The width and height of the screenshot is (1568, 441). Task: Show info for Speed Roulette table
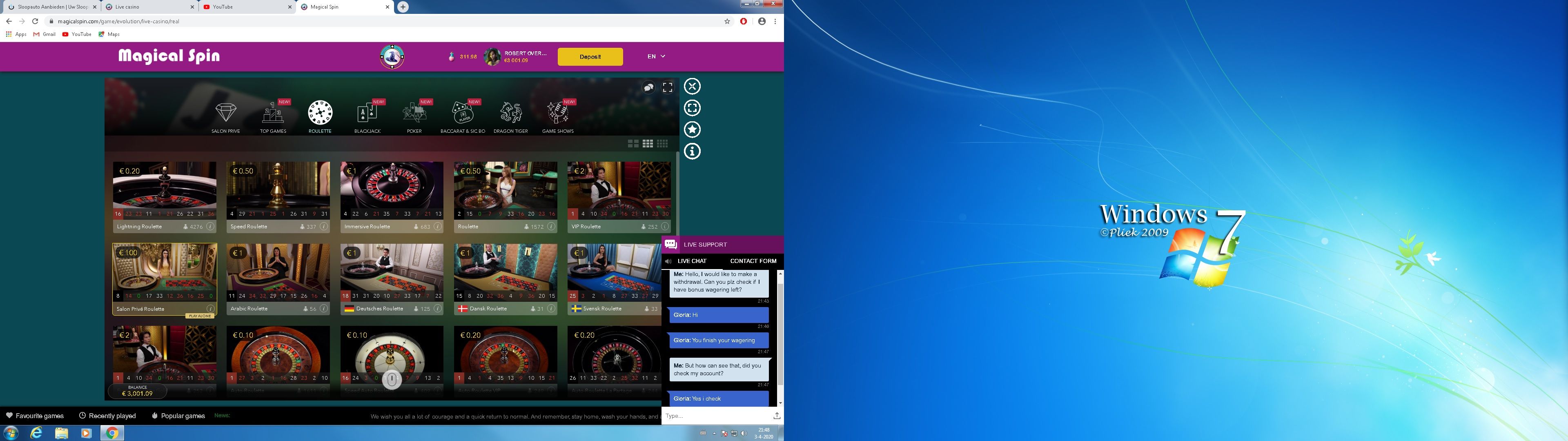click(324, 227)
